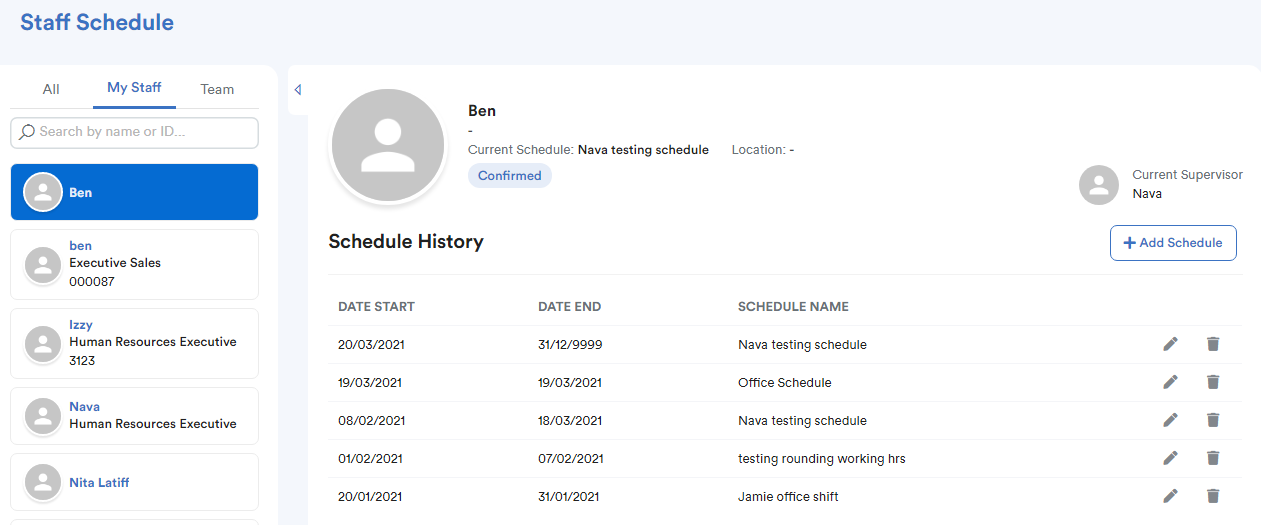The image size is (1261, 525).
Task: Delete the 08/02/2021 Nava testing schedule row
Action: click(1213, 420)
